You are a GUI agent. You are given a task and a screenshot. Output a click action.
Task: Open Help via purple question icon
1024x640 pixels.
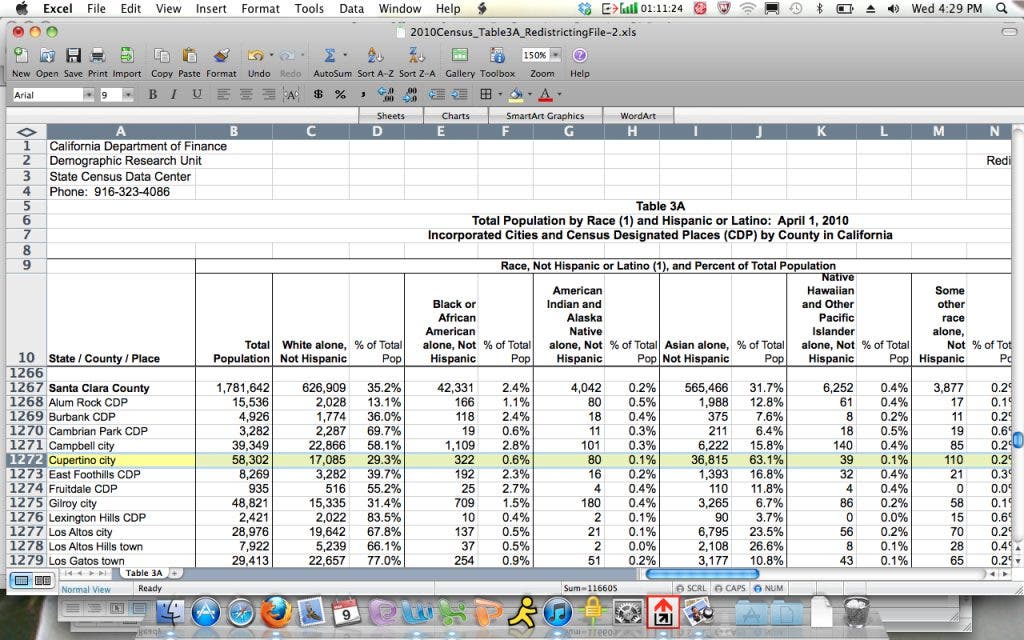click(579, 56)
